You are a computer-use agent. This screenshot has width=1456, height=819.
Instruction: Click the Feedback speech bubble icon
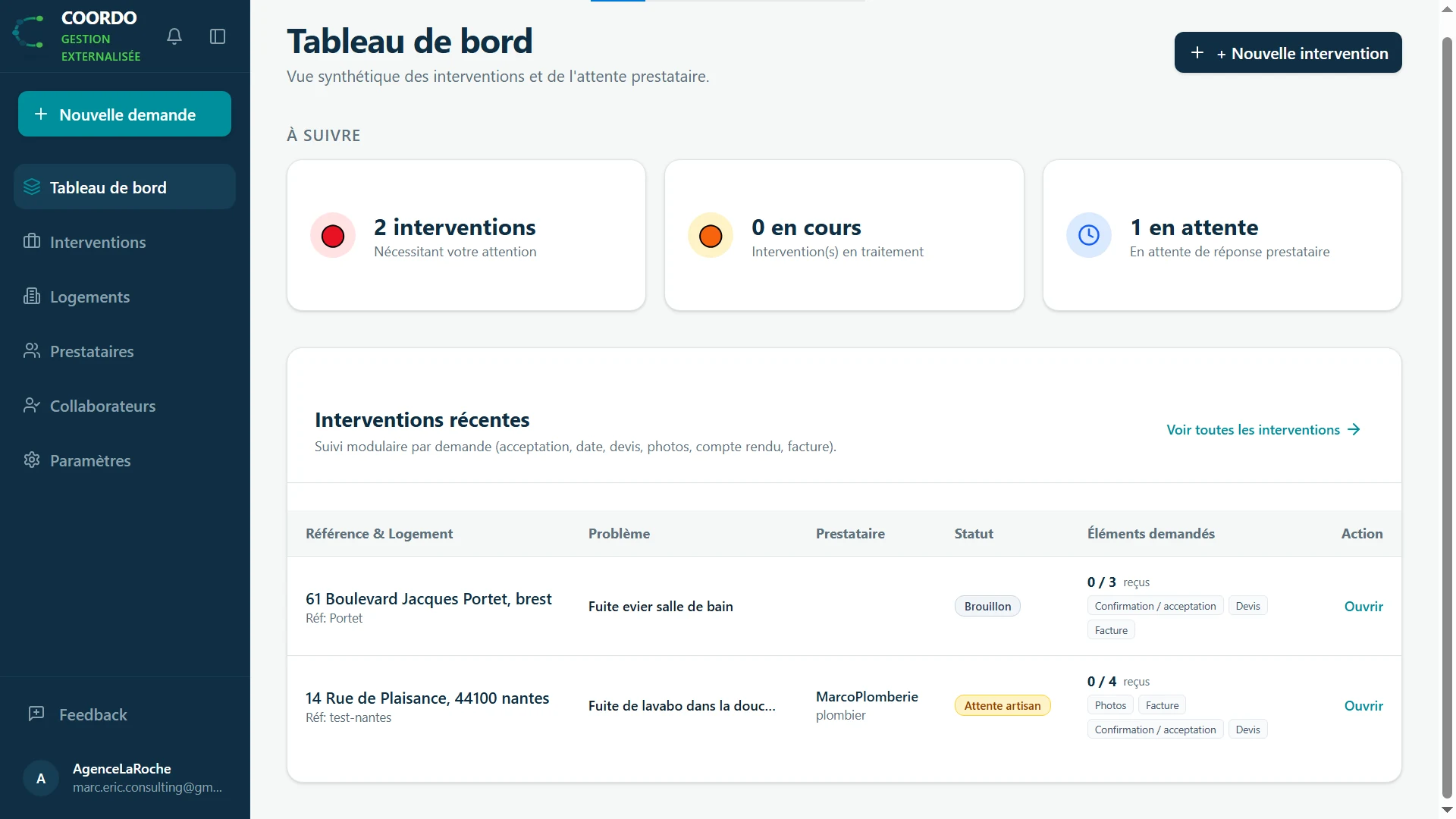click(x=36, y=714)
